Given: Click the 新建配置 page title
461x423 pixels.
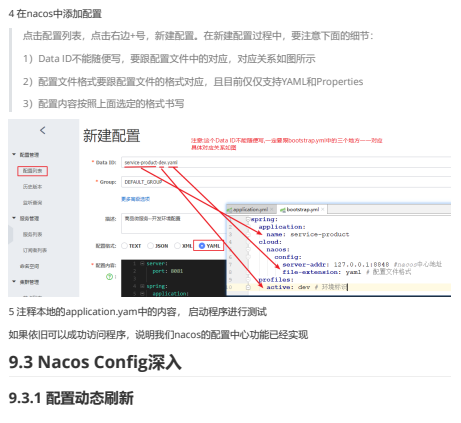Looking at the screenshot, I should [x=111, y=136].
